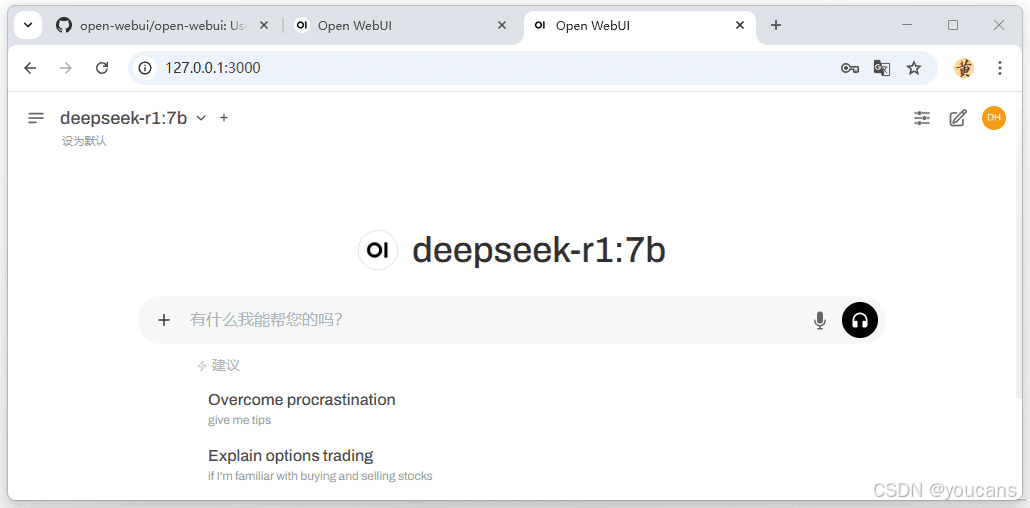Open the Chrome profile avatar
Viewport: 1030px width, 508px height.
click(964, 68)
